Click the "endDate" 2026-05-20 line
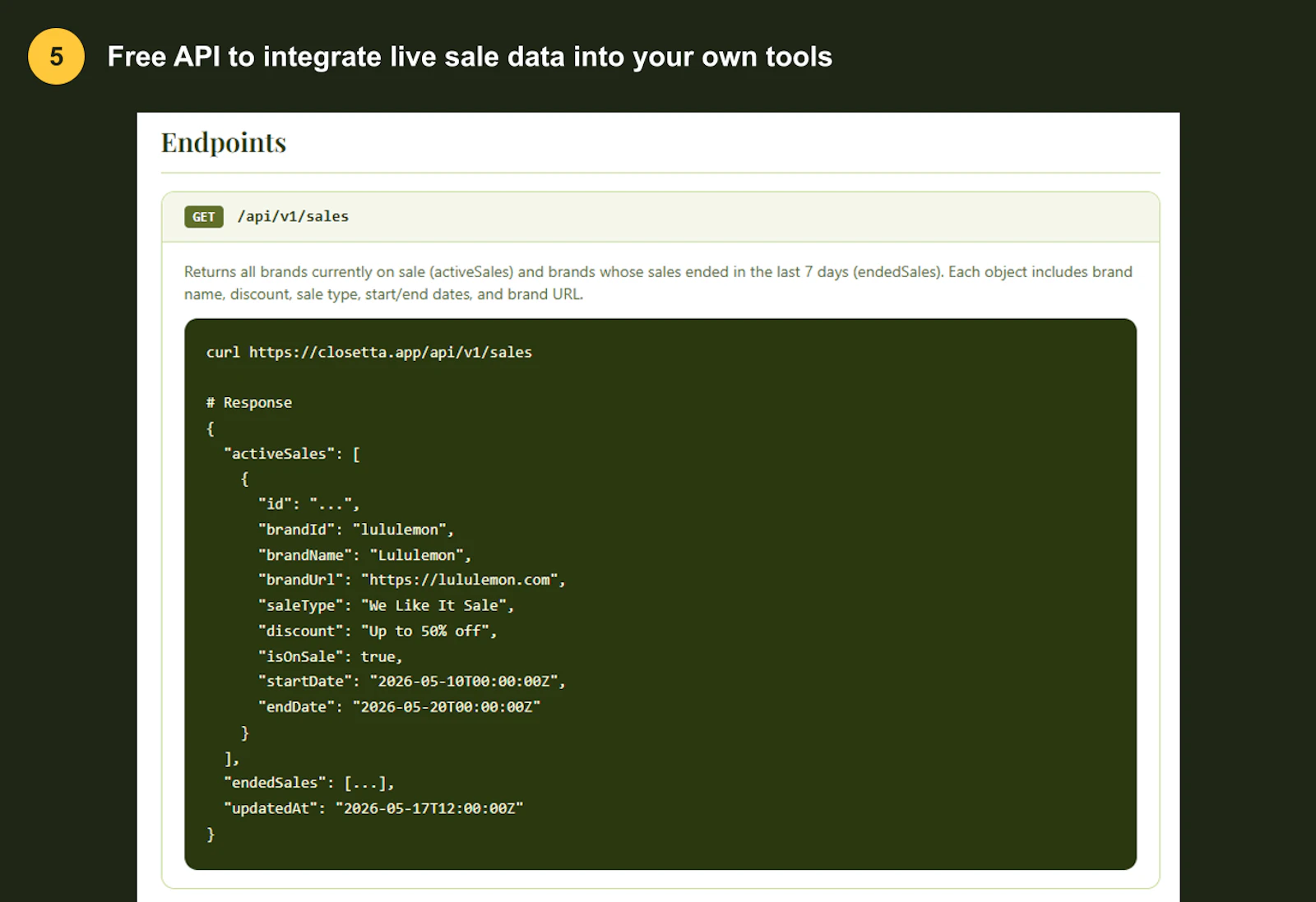Image resolution: width=1316 pixels, height=902 pixels. [399, 706]
